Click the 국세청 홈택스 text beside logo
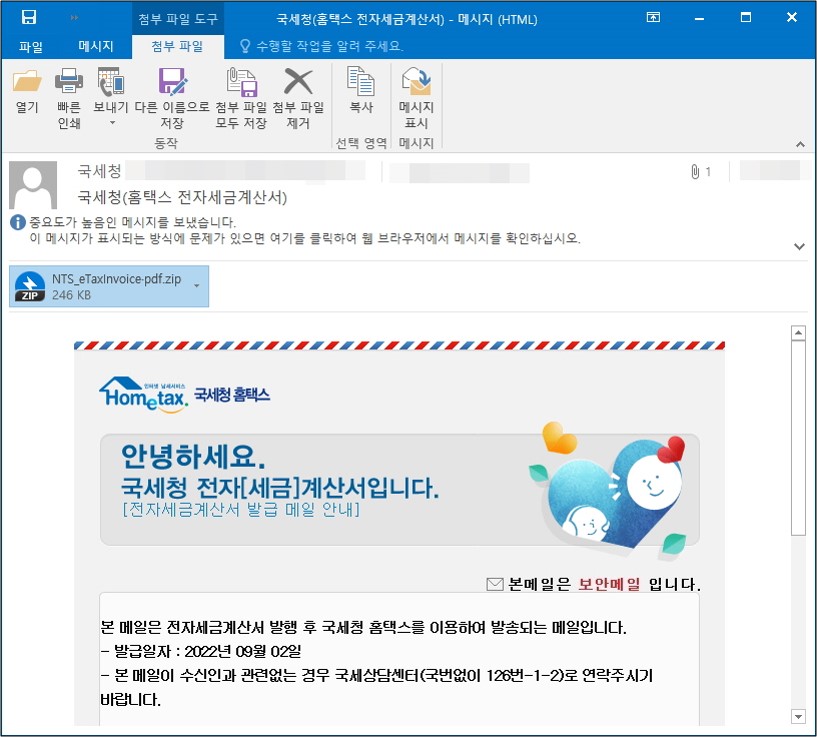This screenshot has width=817, height=737. pos(232,395)
